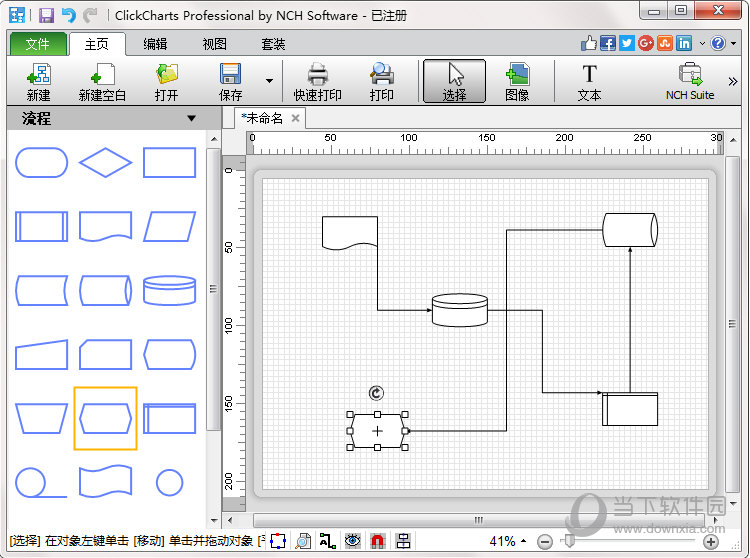The width and height of the screenshot is (750, 558).
Task: Pick the internal storage shape in palette
Action: [170, 418]
